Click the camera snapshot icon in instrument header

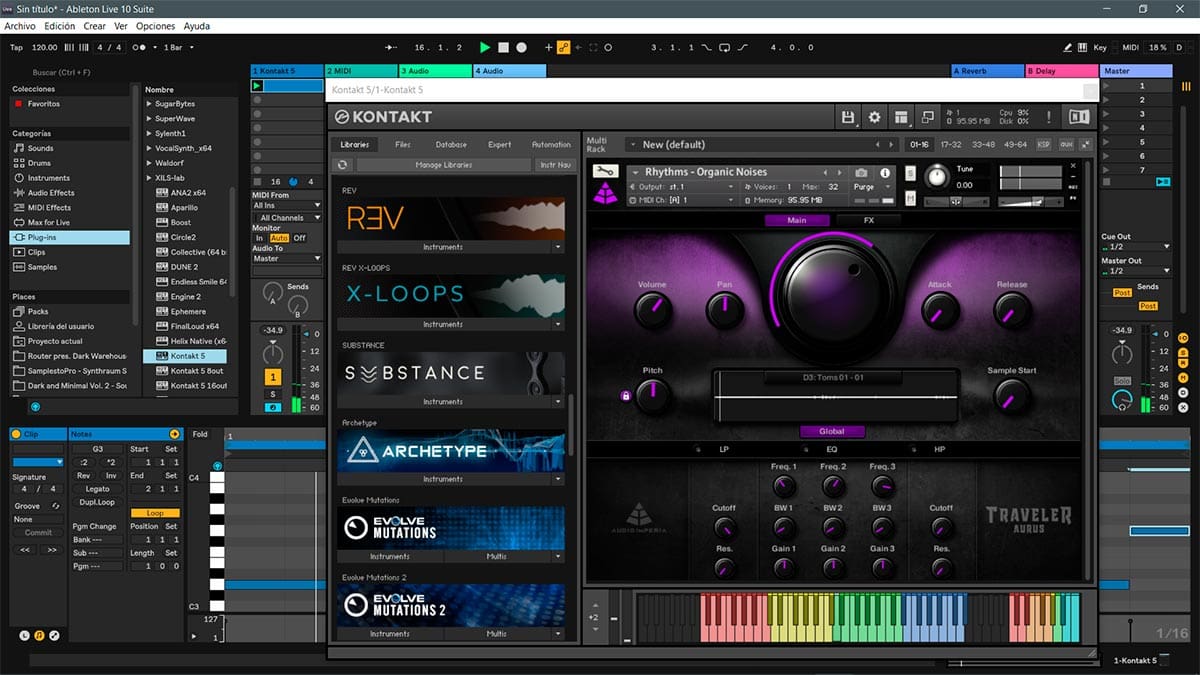(x=861, y=173)
